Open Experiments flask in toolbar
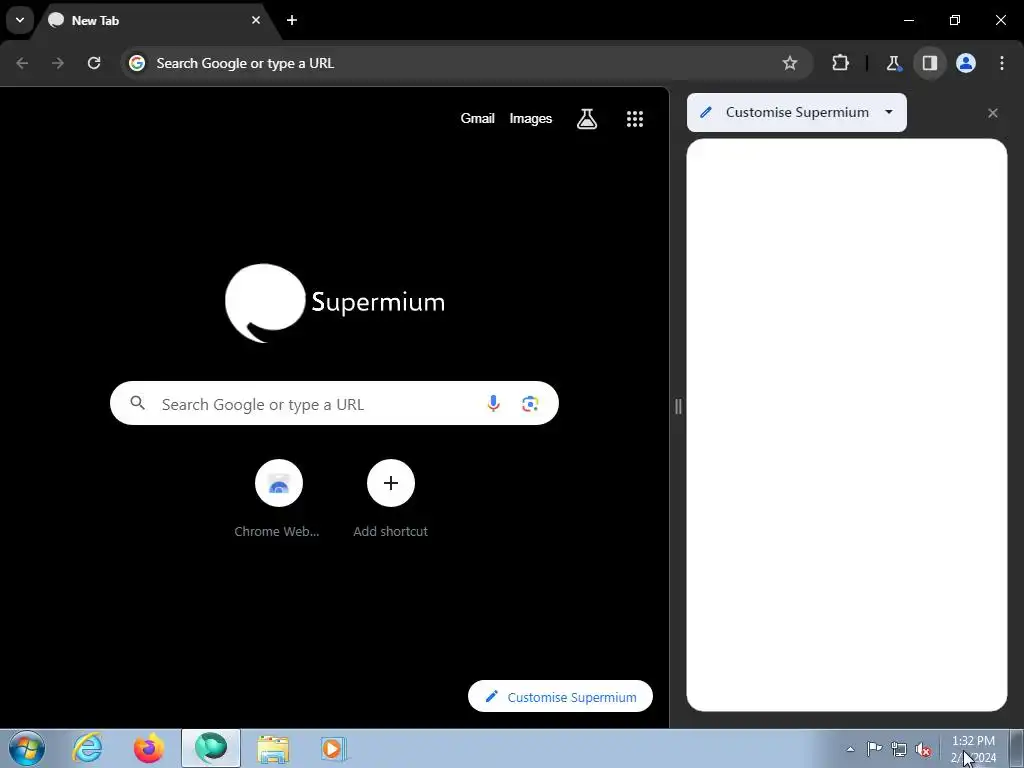This screenshot has height=768, width=1024. pos(893,63)
